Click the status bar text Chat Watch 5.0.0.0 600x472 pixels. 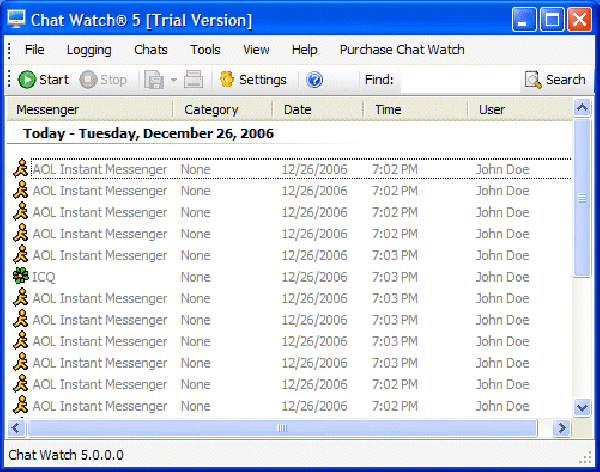tap(66, 455)
